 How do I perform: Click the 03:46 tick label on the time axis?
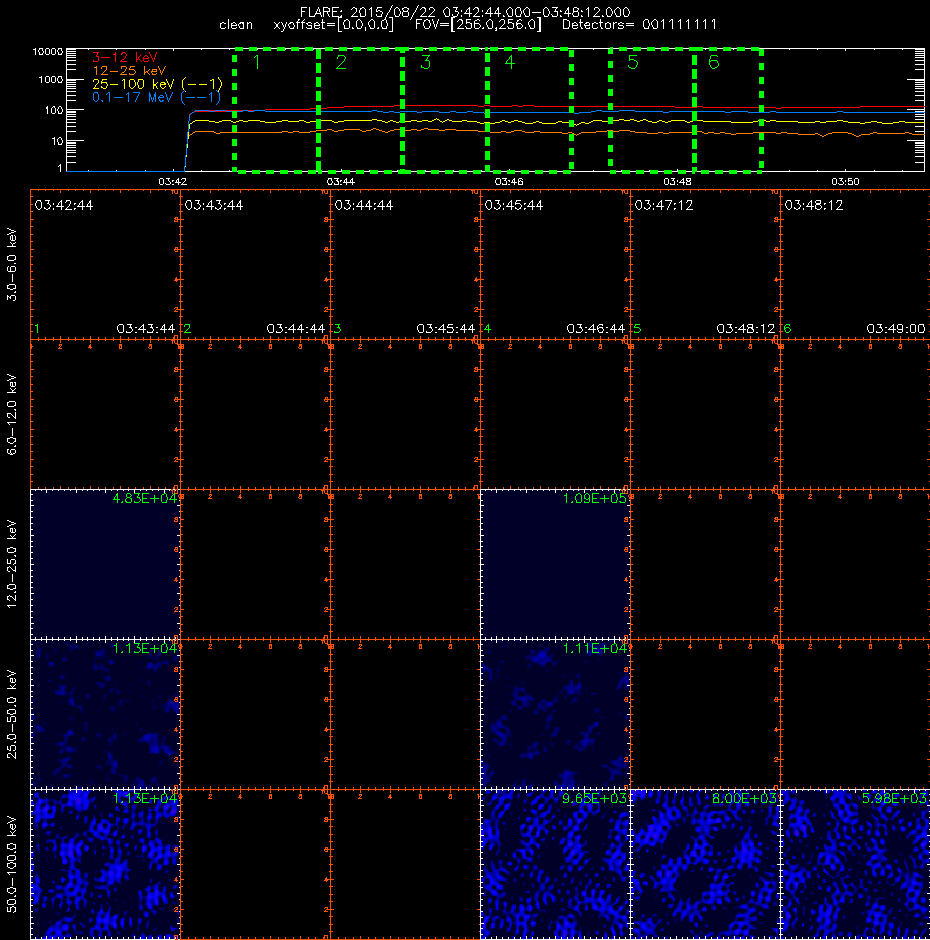pos(508,182)
